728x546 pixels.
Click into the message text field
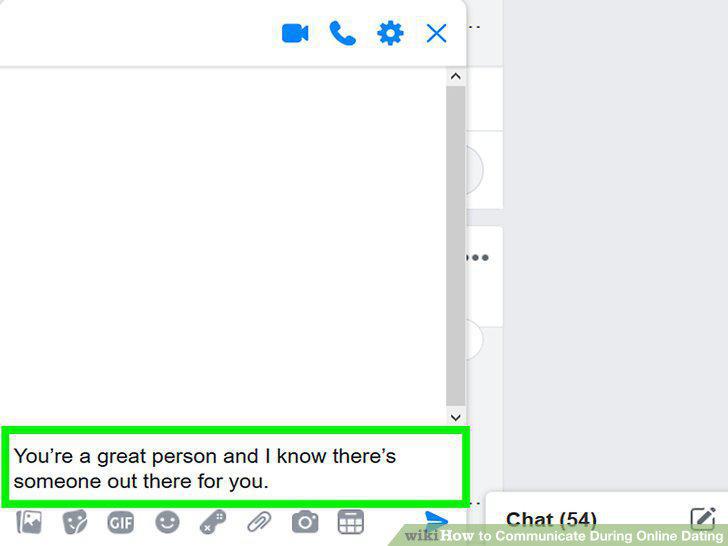(235, 468)
